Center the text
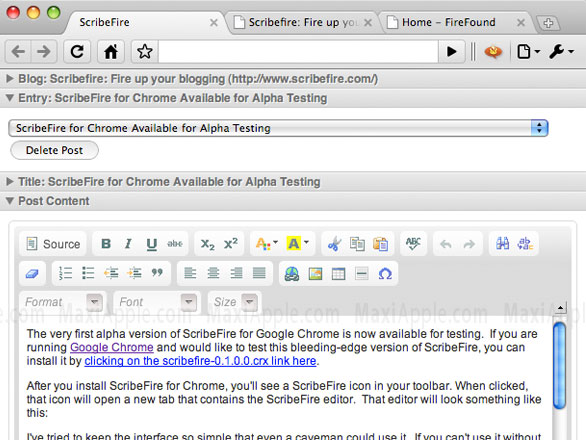The image size is (586, 440). (x=213, y=274)
